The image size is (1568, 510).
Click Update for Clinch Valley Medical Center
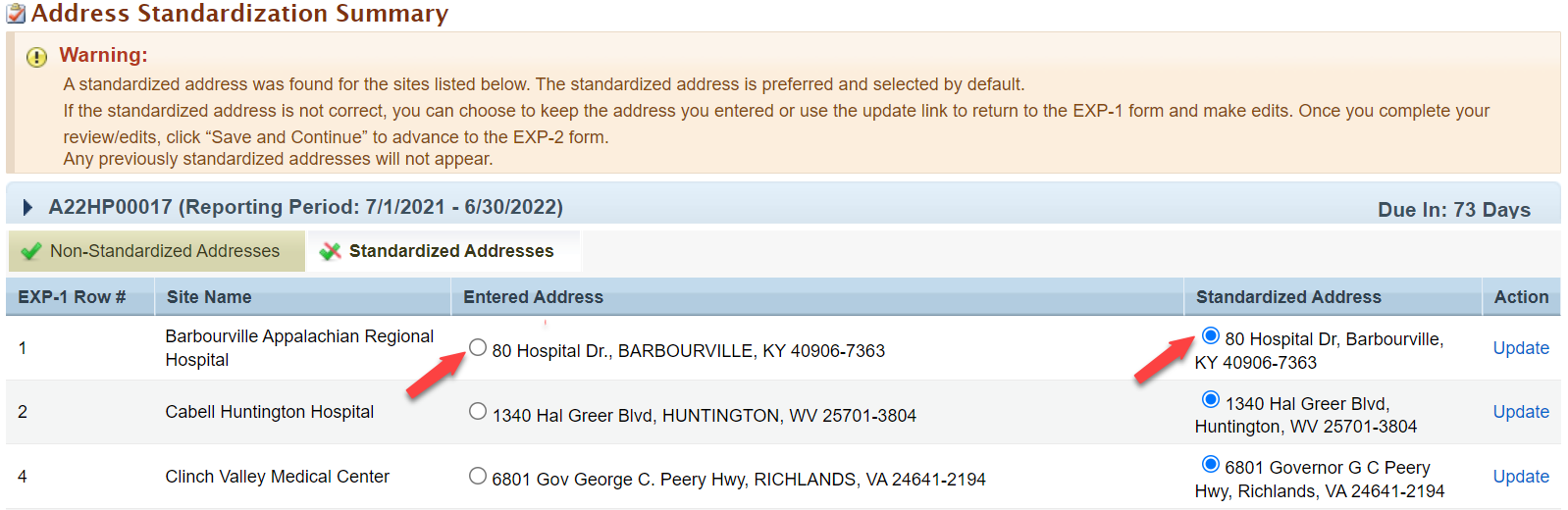click(x=1521, y=477)
